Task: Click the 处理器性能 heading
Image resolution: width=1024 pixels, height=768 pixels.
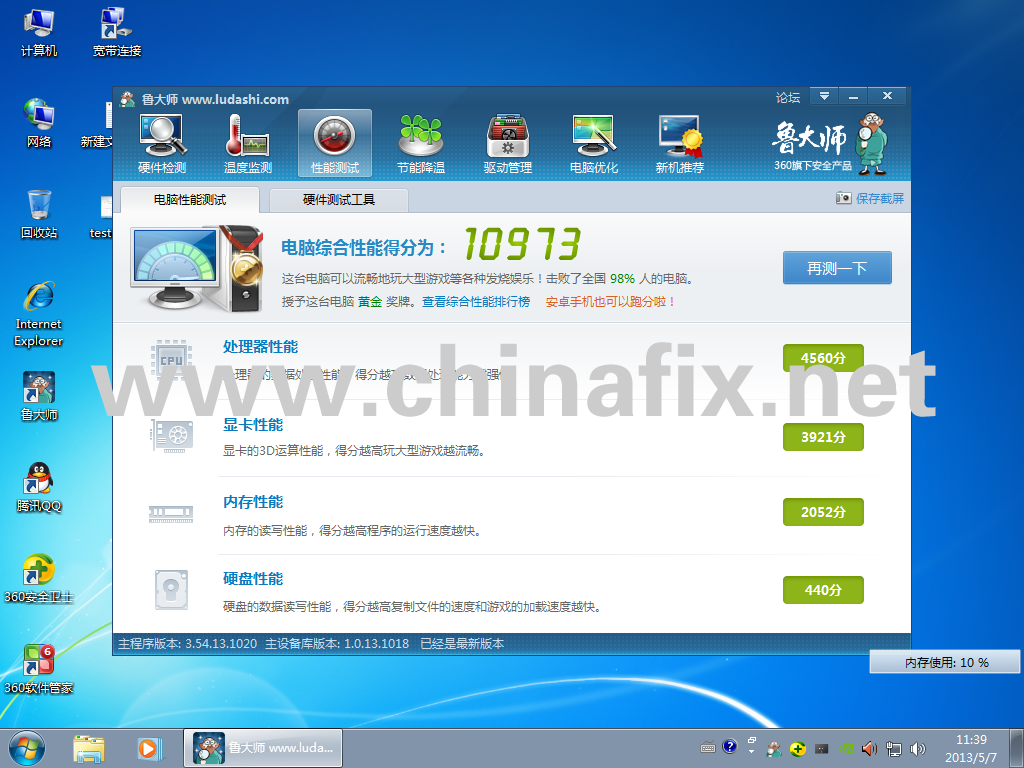Action: click(x=260, y=347)
